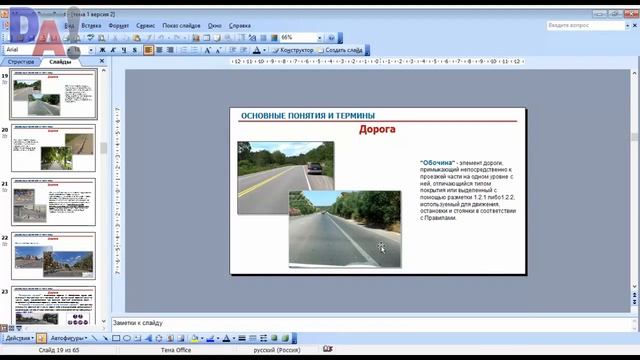Screen dimensions: 640x360
Task: Toggle numbered list
Action: 184,50
